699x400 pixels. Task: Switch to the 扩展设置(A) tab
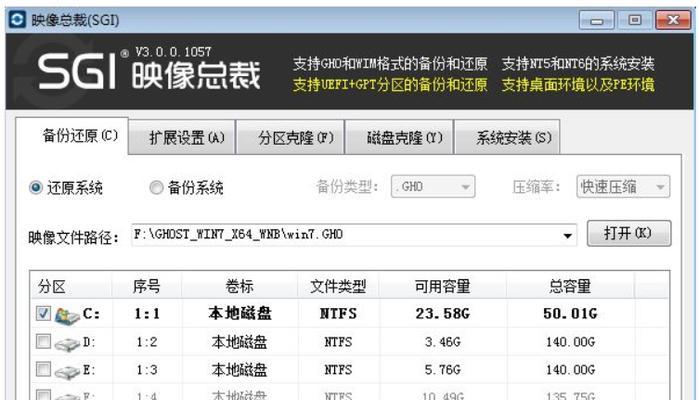(182, 137)
